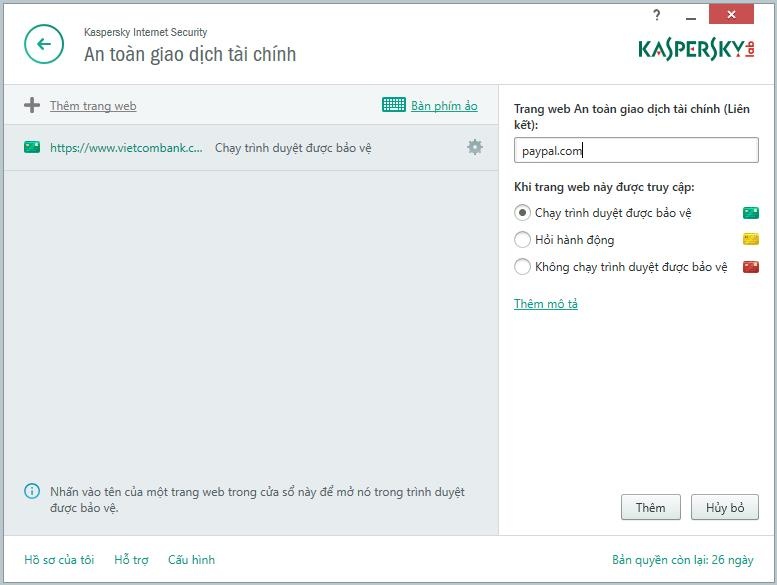This screenshot has width=777, height=585.
Task: Click yellow card icon next to 'Hỏi hành động'
Action: [x=751, y=240]
